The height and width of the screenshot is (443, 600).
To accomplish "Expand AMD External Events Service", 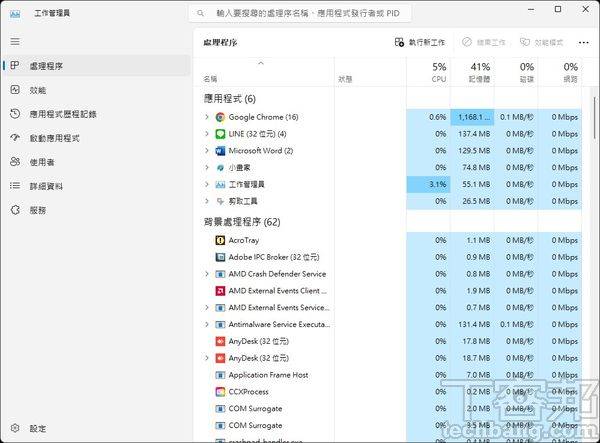I will [x=207, y=308].
